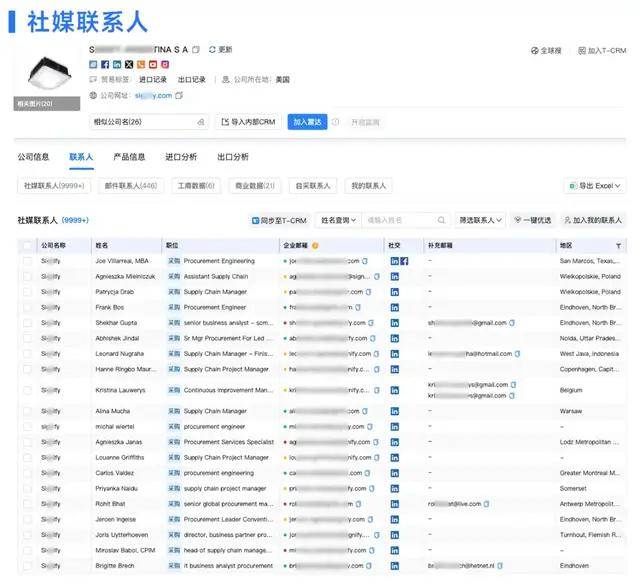Open the company's Instagram icon
Viewport: 640px width, 583px height.
tap(165, 65)
